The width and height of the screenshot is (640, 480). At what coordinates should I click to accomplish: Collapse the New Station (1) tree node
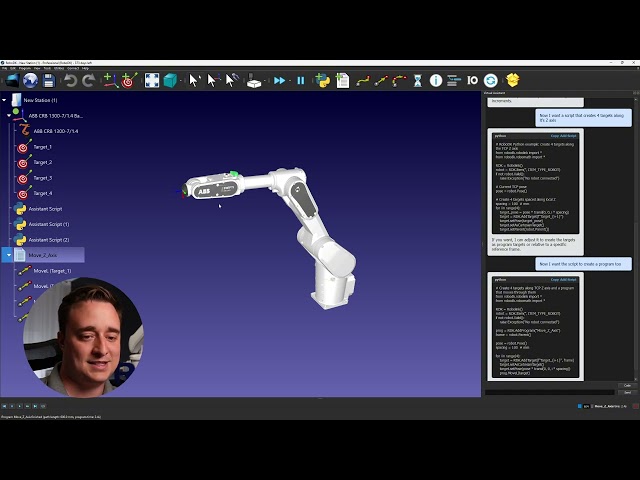4,100
